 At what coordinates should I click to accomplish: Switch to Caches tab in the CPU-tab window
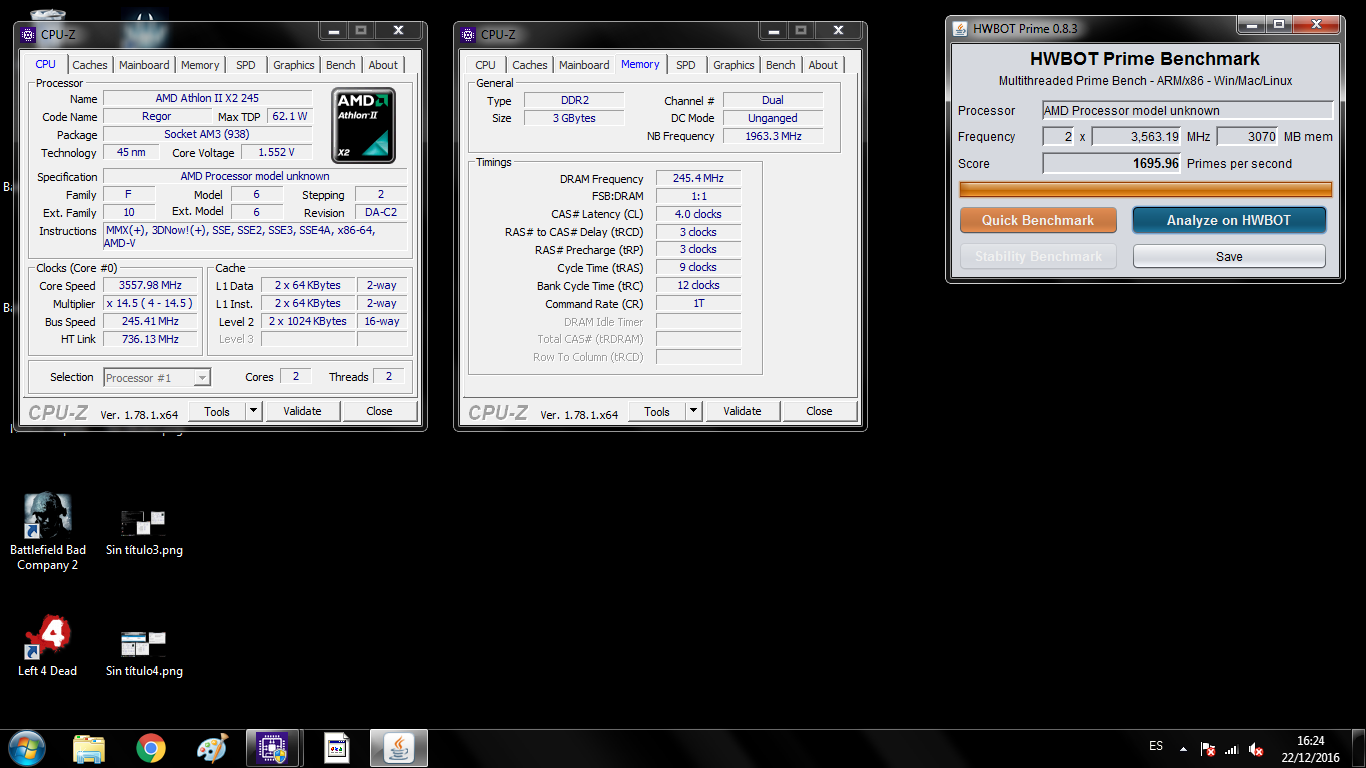coord(90,65)
